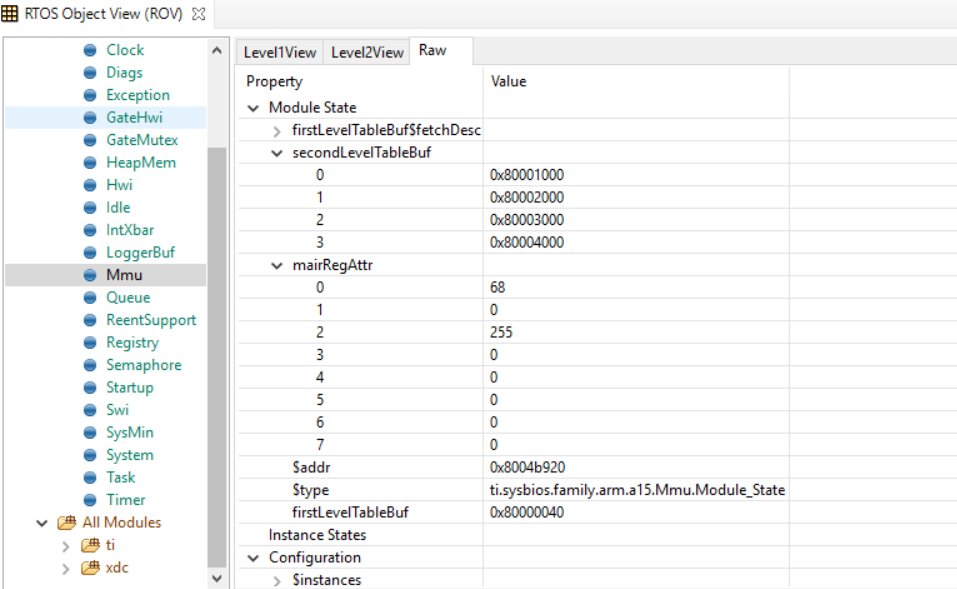The height and width of the screenshot is (589, 957).
Task: Collapse the Module State node
Action: coord(253,108)
